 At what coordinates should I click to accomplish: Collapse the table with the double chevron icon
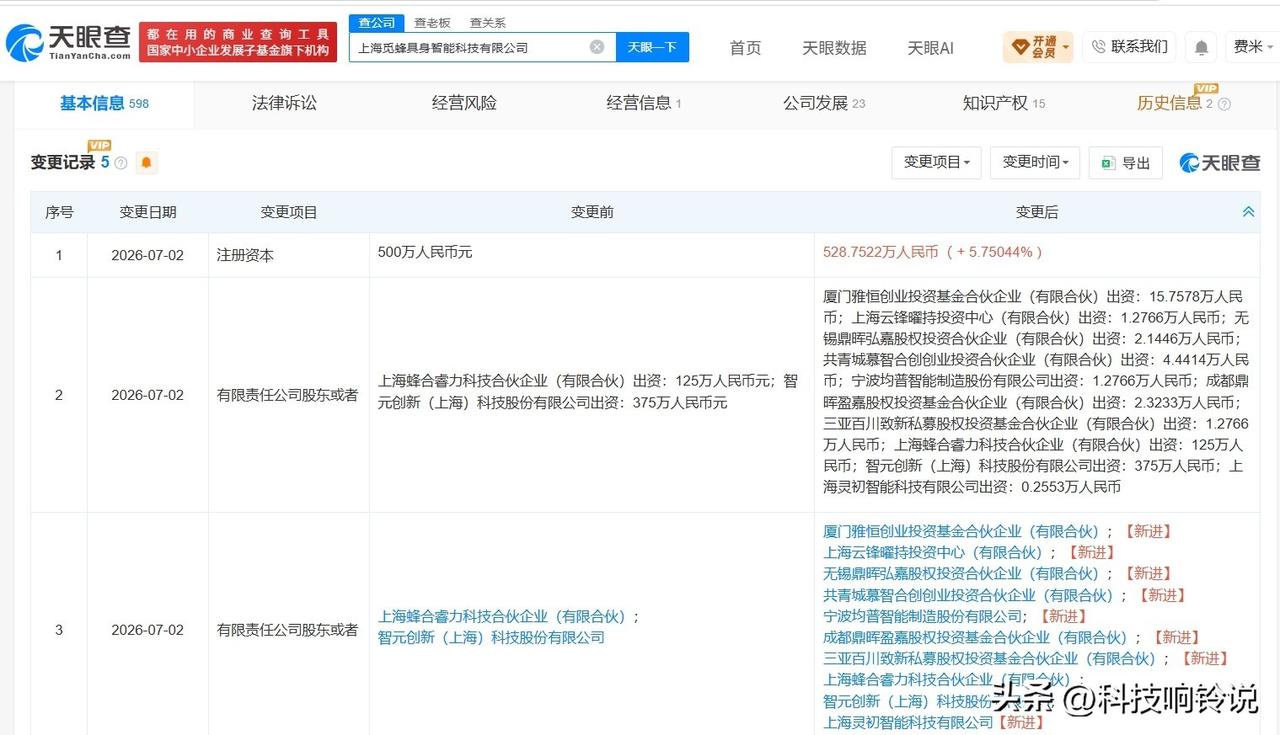[x=1248, y=212]
